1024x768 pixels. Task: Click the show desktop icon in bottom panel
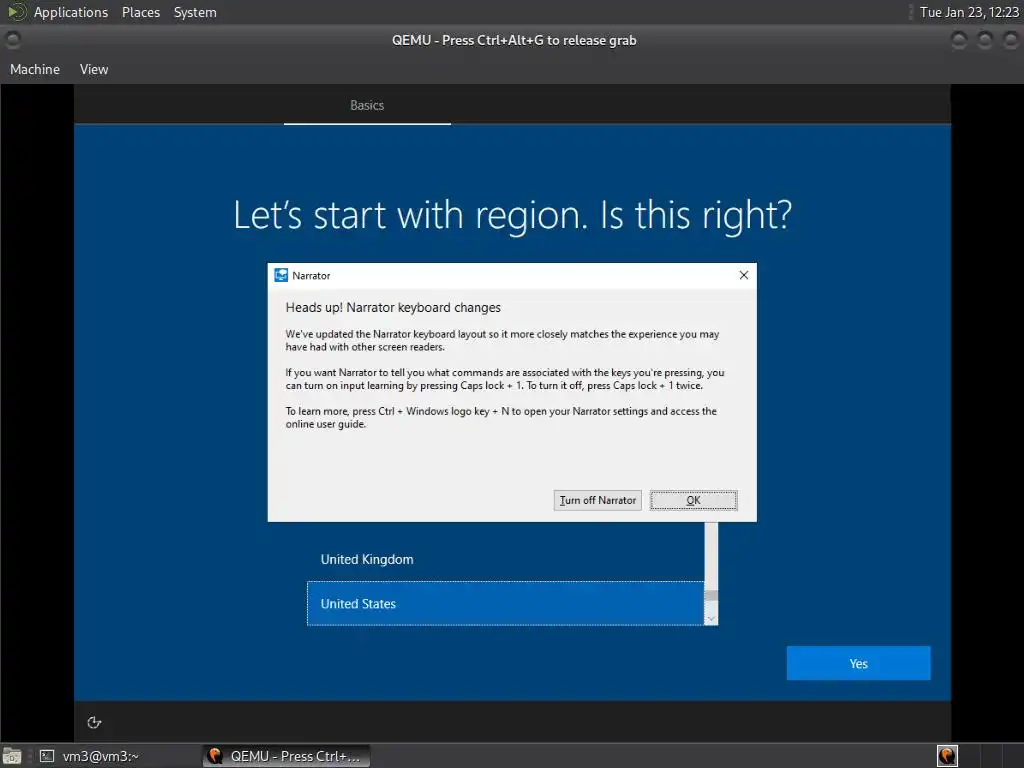[12, 756]
